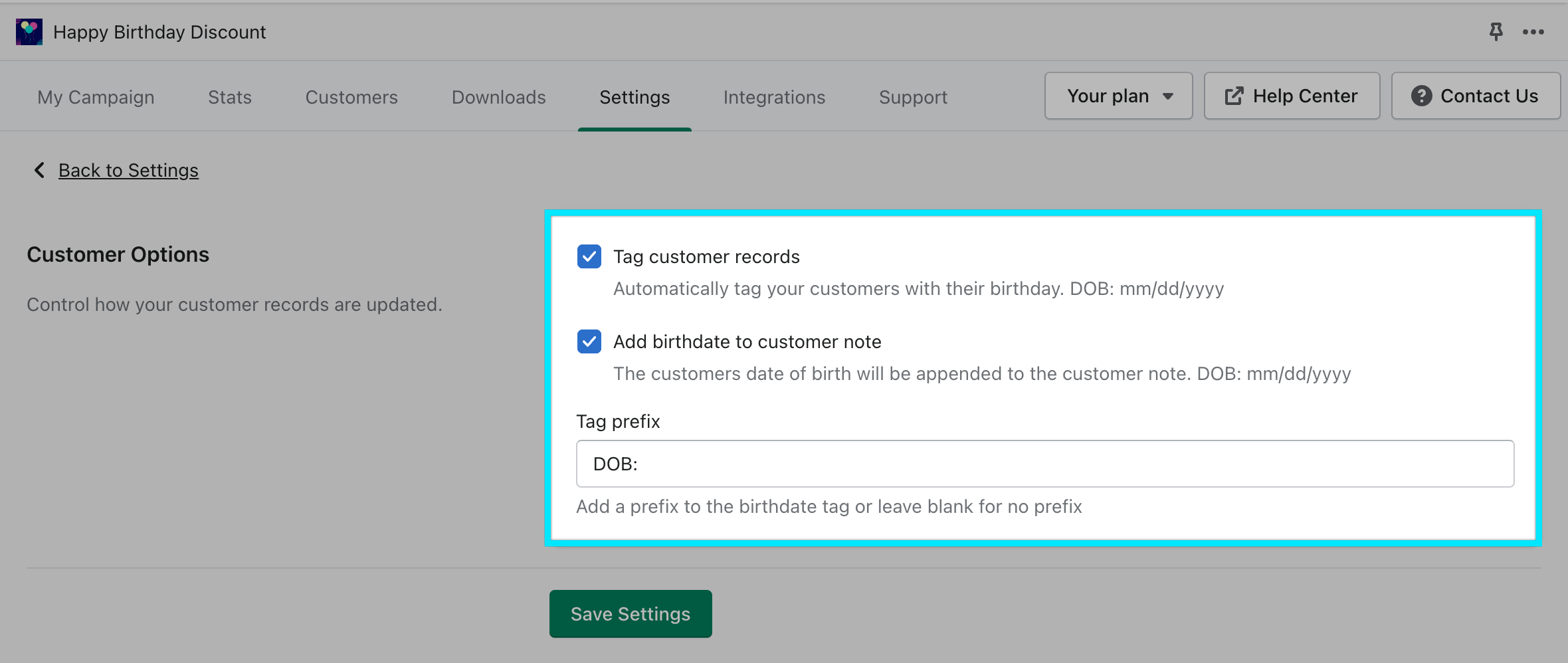Pin the app using the pin icon
The image size is (1568, 663).
[1496, 32]
